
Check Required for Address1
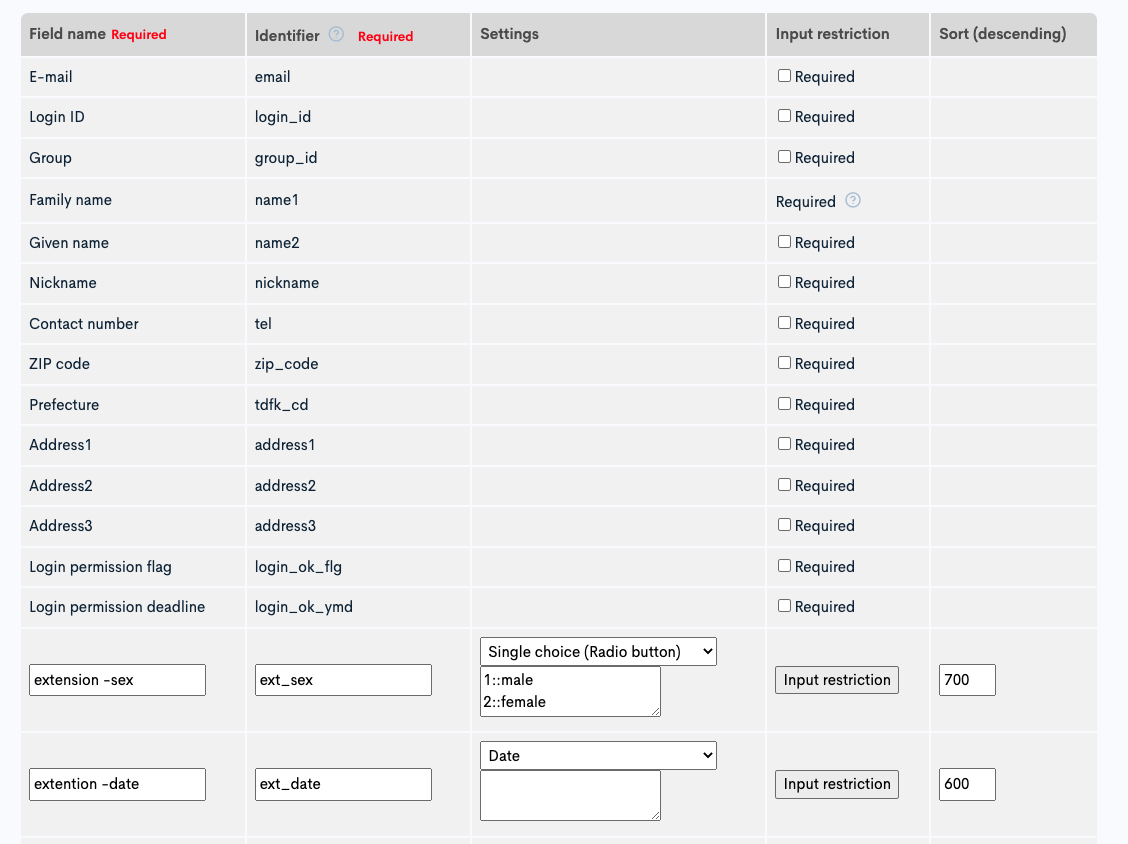[785, 444]
